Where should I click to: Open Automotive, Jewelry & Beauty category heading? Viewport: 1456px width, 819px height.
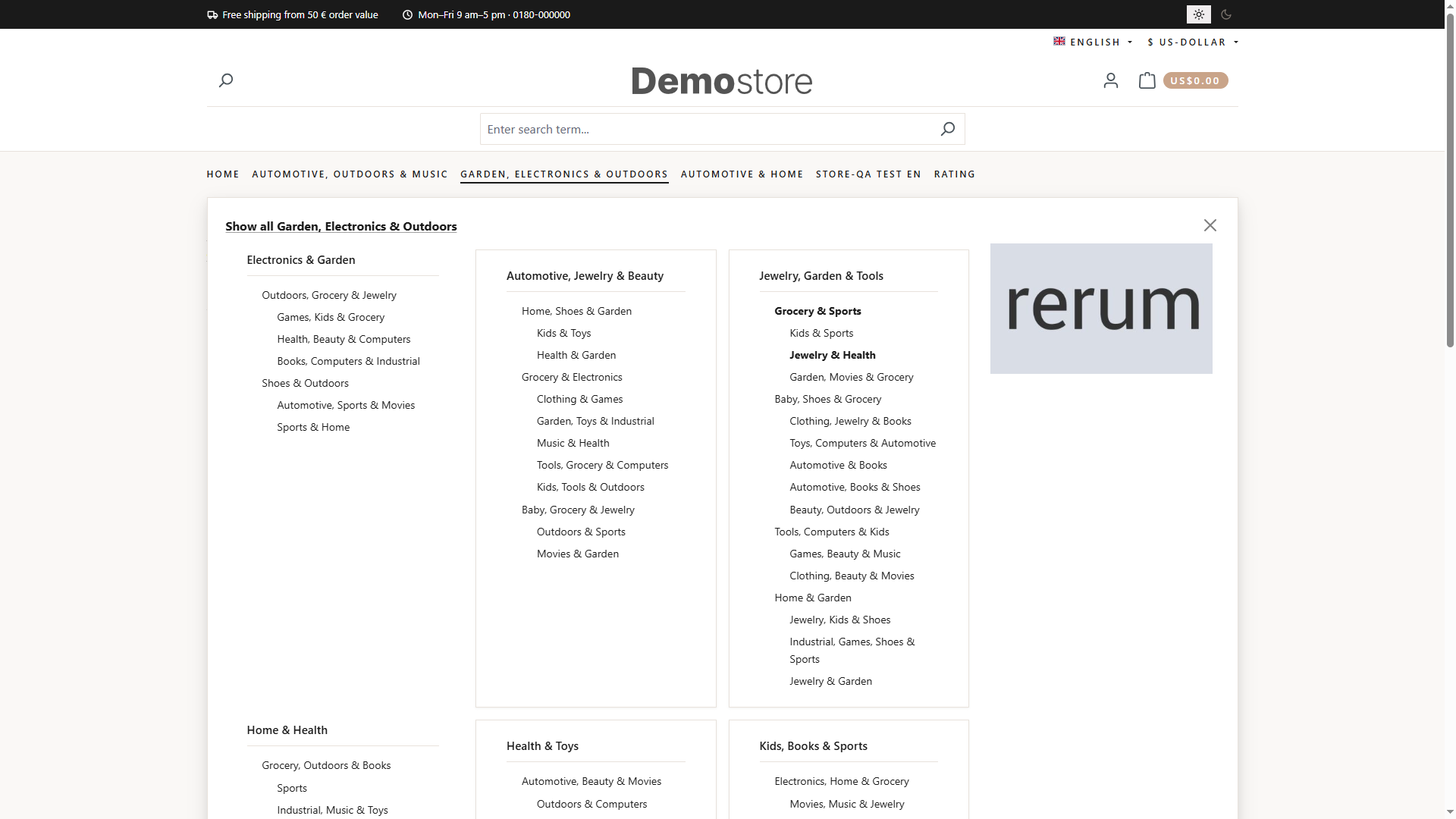click(x=585, y=276)
